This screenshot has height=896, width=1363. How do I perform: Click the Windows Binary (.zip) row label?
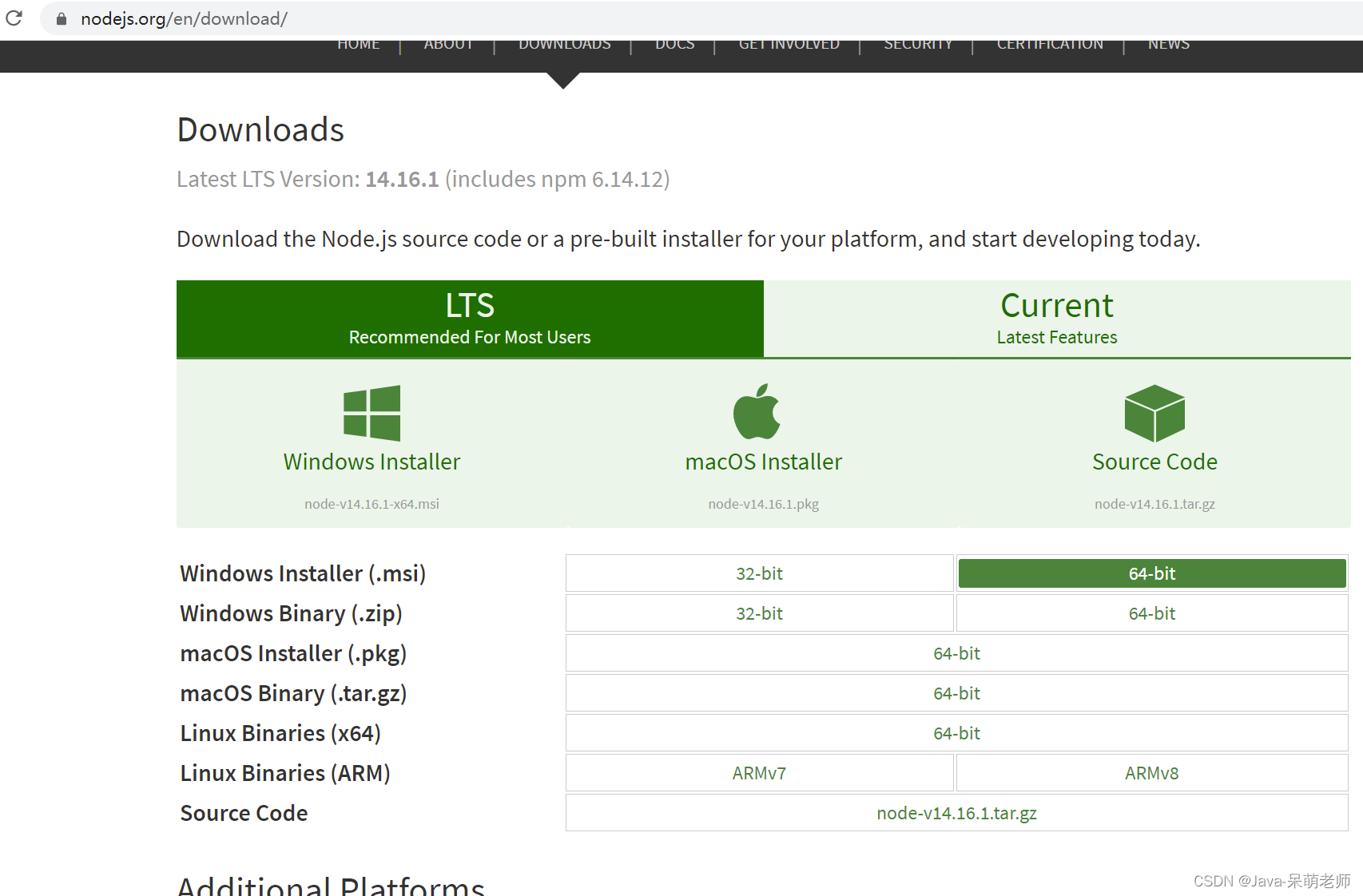pyautogui.click(x=291, y=613)
